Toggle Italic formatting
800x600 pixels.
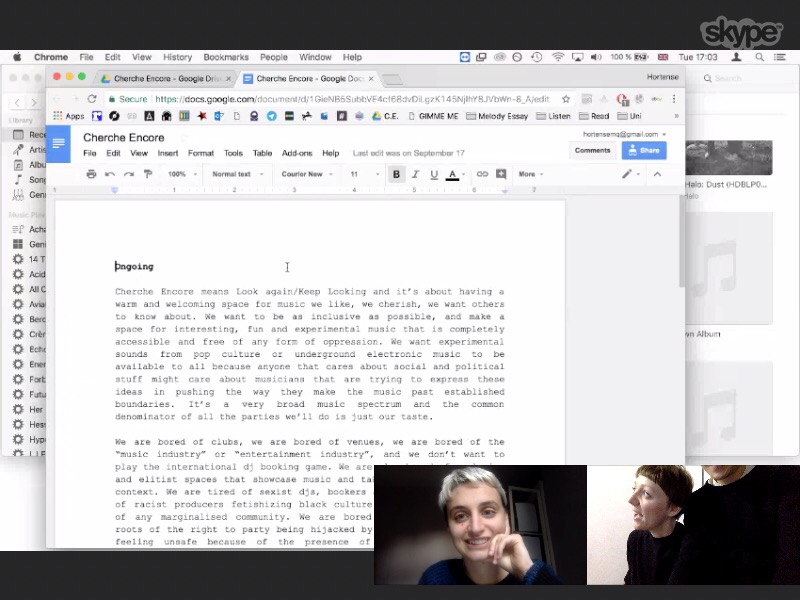tap(415, 174)
